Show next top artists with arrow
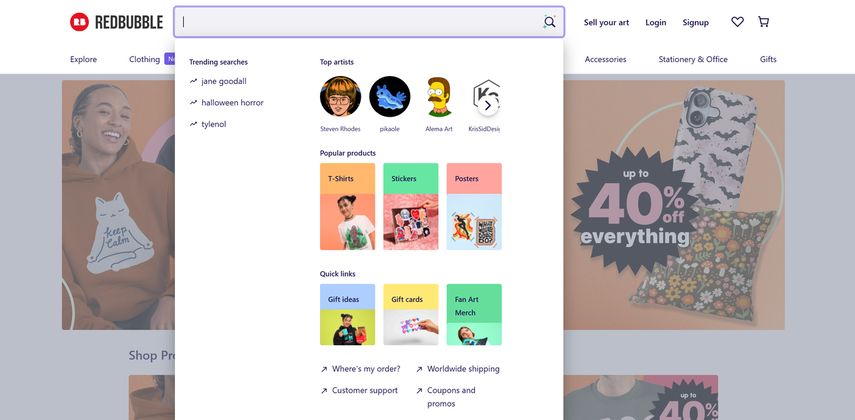 click(488, 105)
